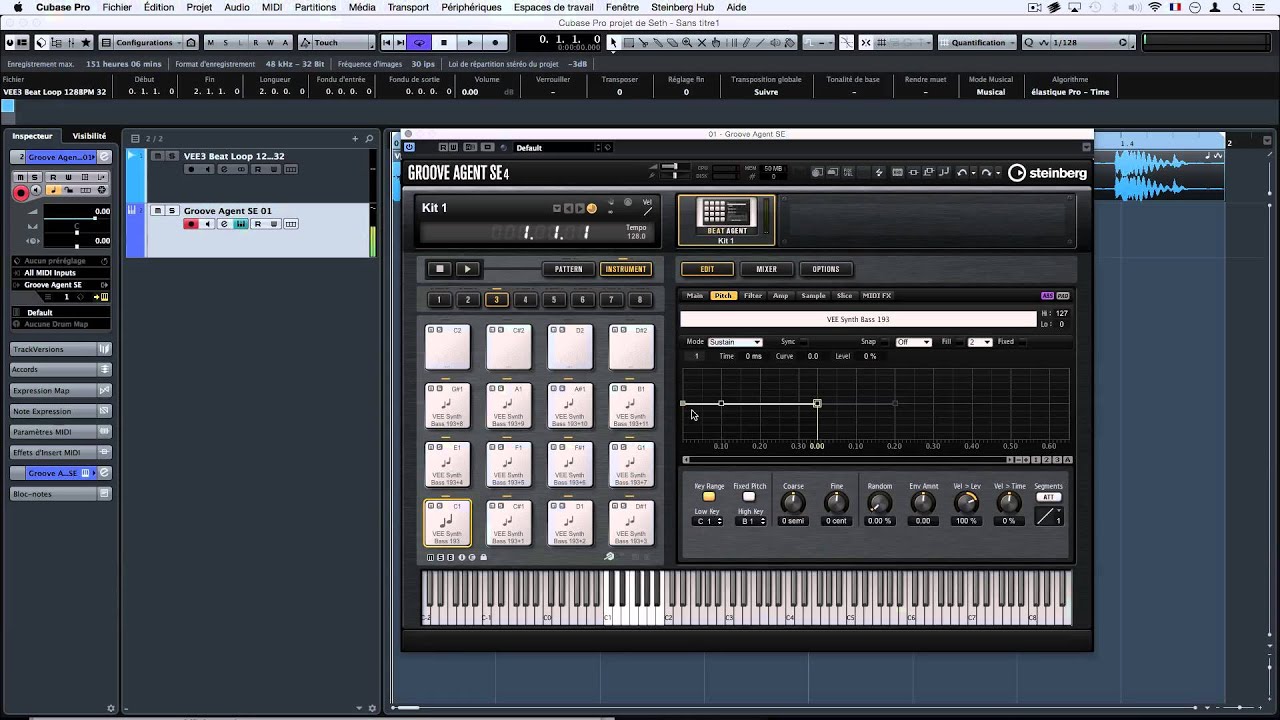This screenshot has height=720, width=1280.
Task: Switch to the Filter tab
Action: 753,295
